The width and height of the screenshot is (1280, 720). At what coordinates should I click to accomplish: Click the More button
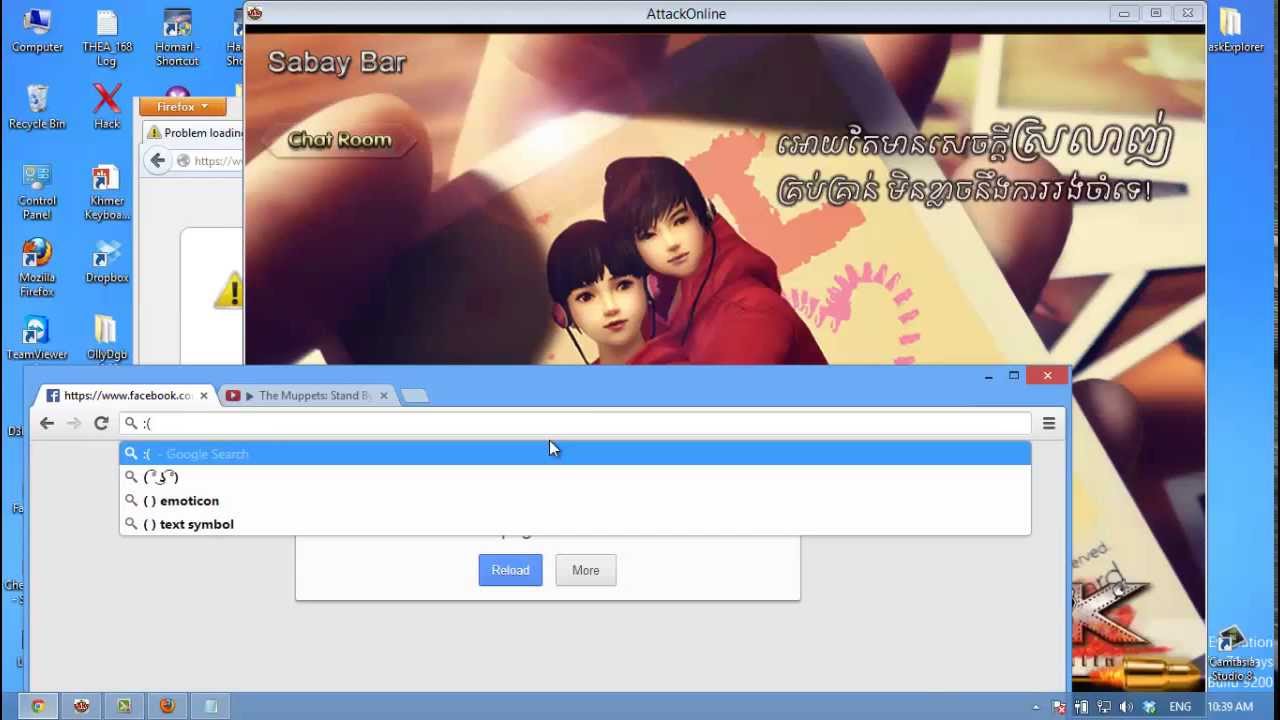pyautogui.click(x=586, y=570)
